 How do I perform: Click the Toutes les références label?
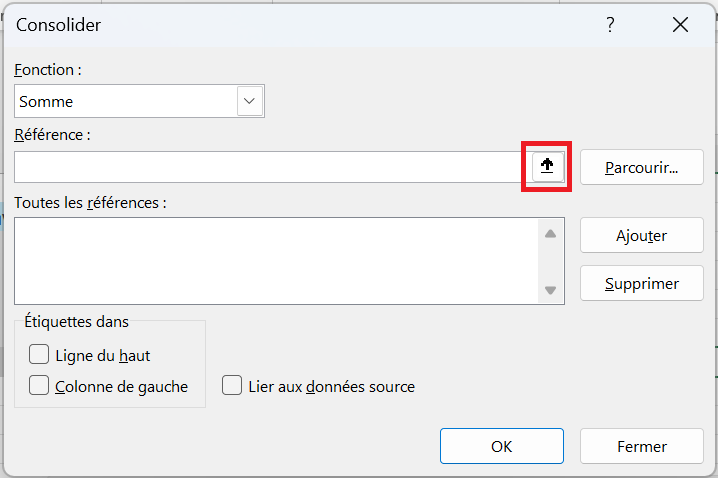90,202
